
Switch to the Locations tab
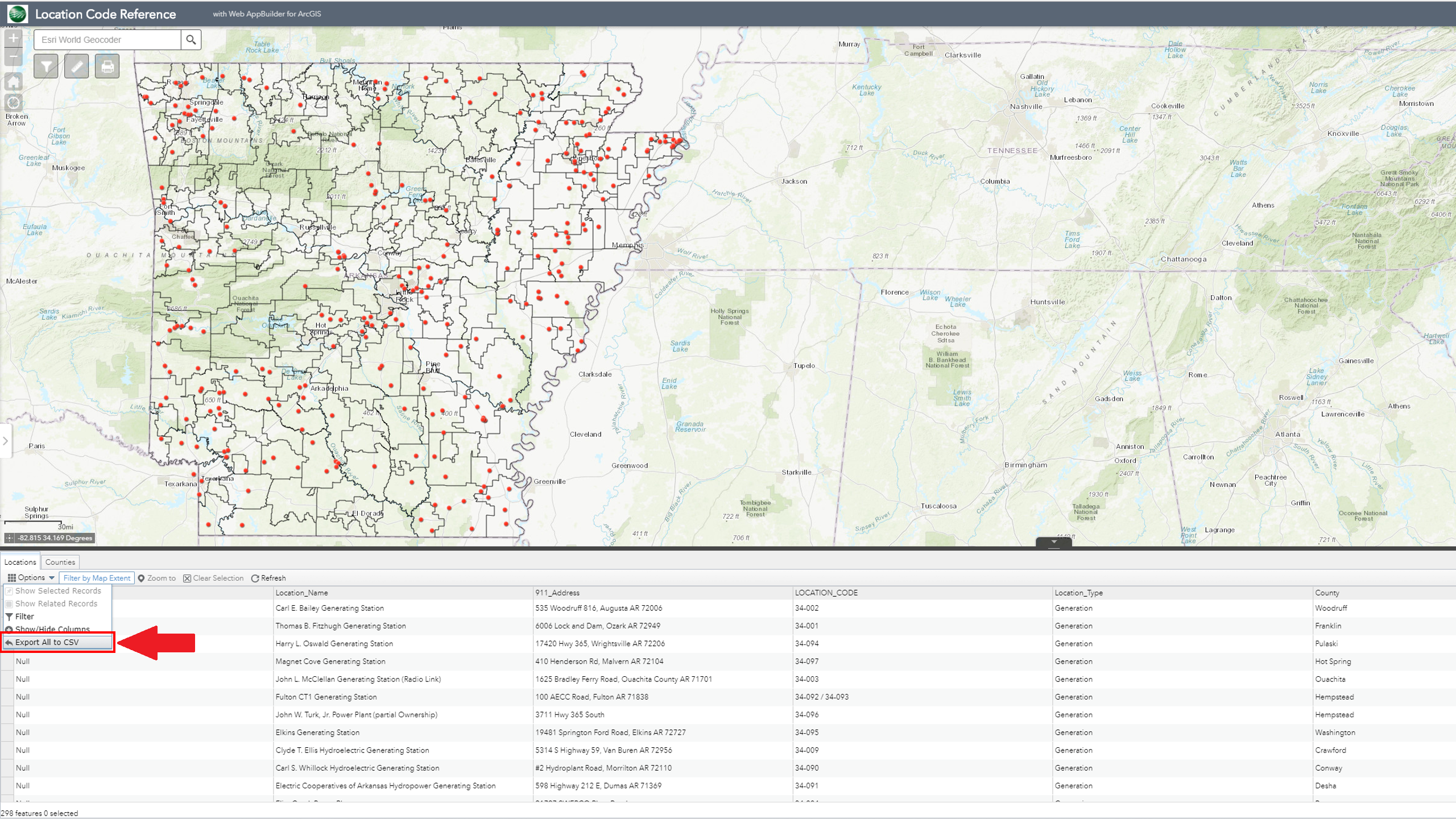tap(20, 562)
